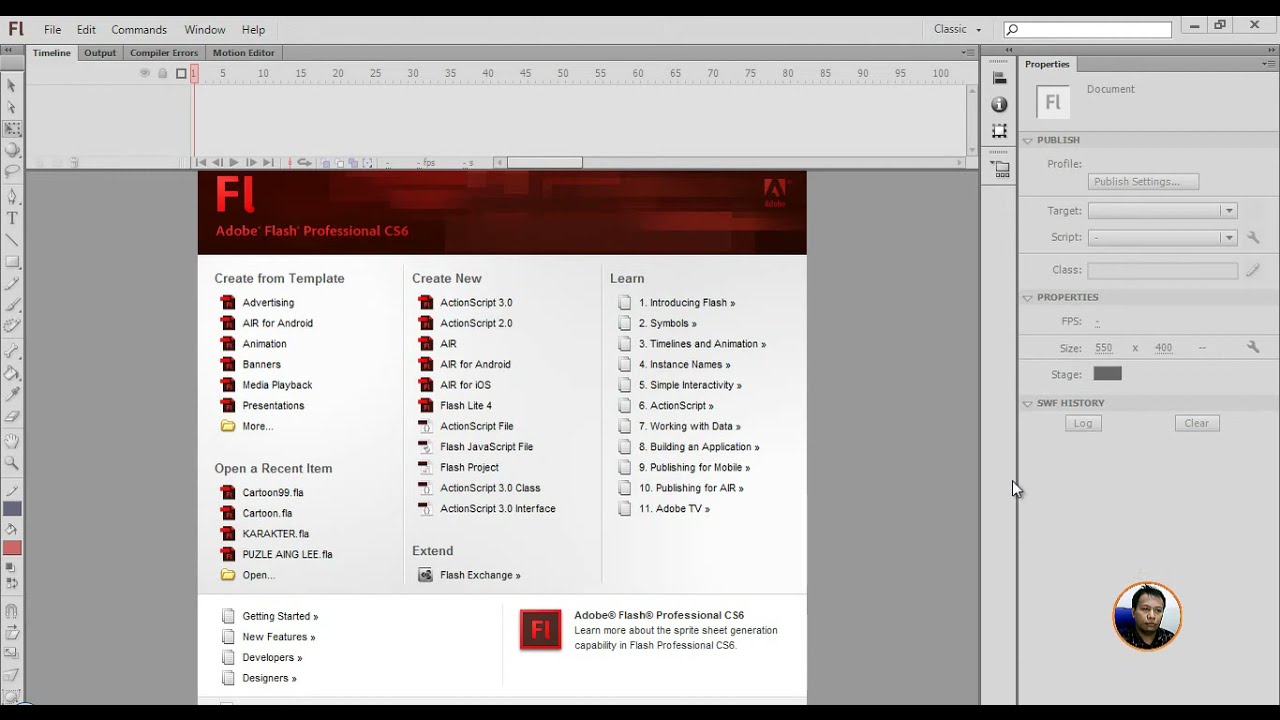This screenshot has height=720, width=1280.
Task: Open the Edit menu
Action: tap(86, 29)
